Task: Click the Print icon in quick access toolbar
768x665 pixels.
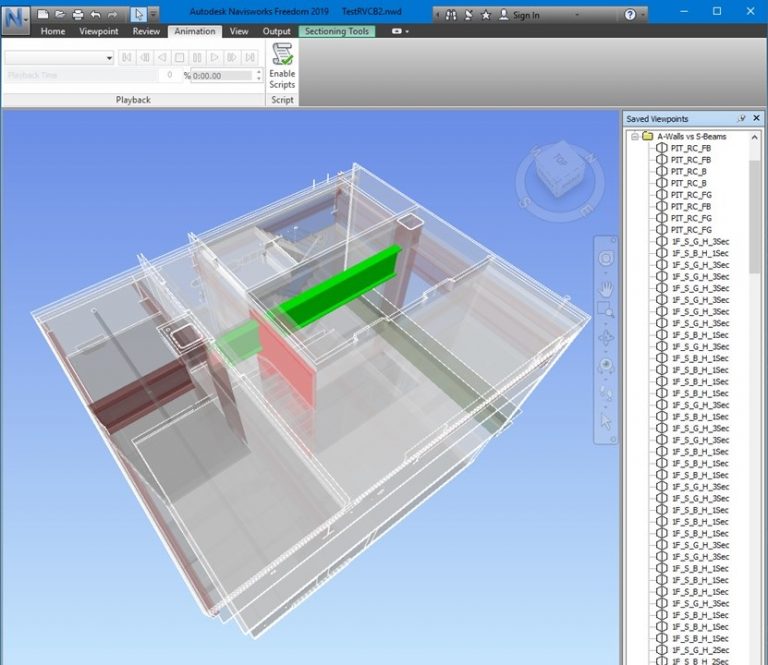Action: pos(76,15)
